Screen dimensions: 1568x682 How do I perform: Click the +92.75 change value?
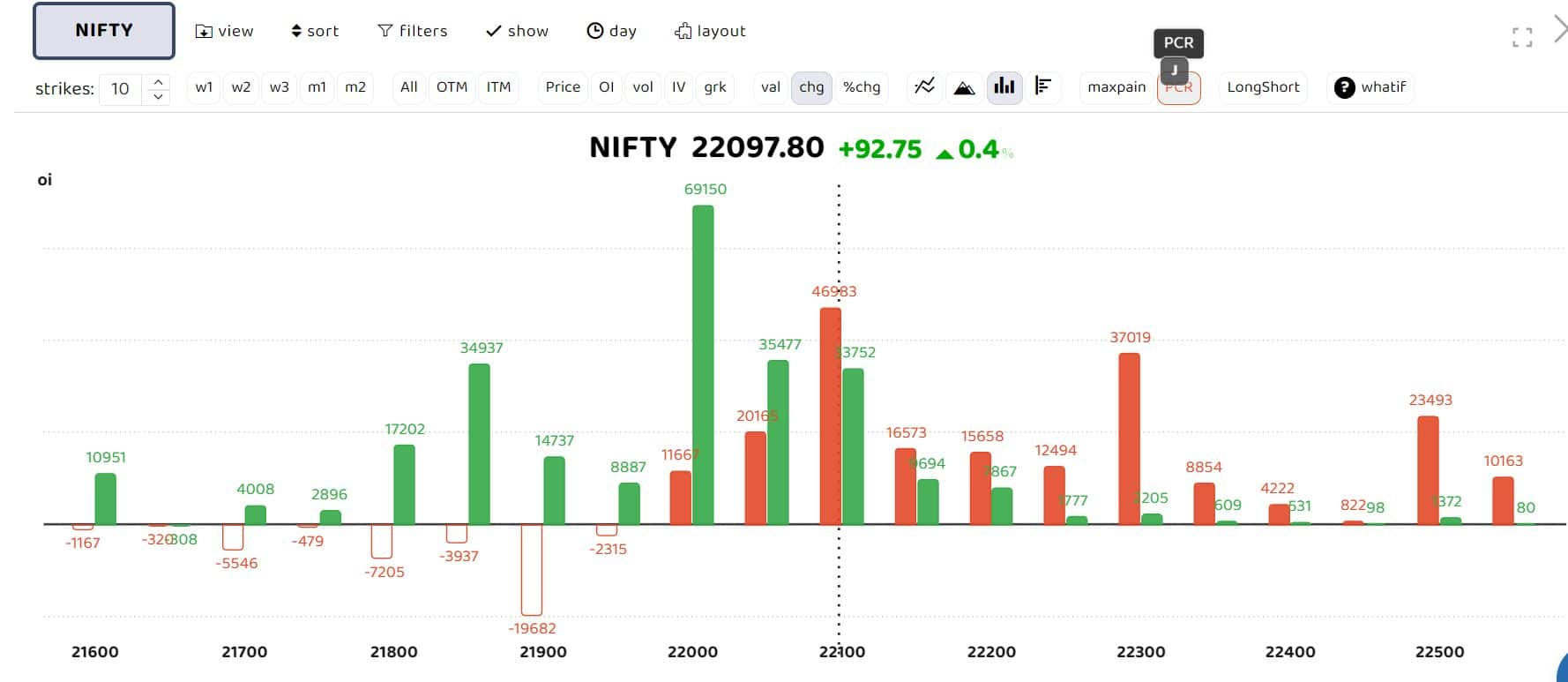879,149
